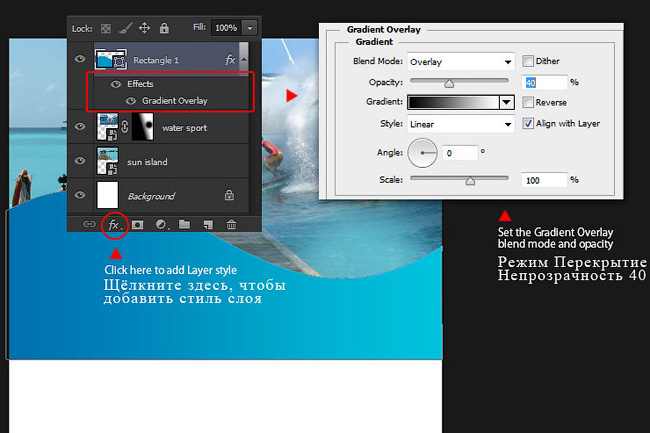Click the Scale value field
Viewport: 650px width, 433px height.
click(544, 180)
